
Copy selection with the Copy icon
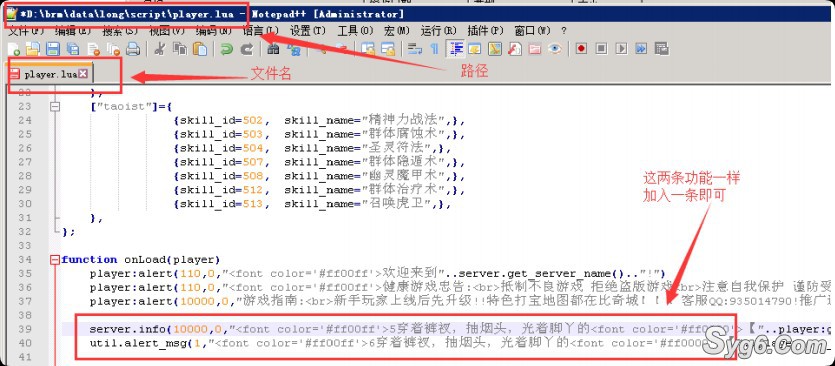[x=180, y=49]
